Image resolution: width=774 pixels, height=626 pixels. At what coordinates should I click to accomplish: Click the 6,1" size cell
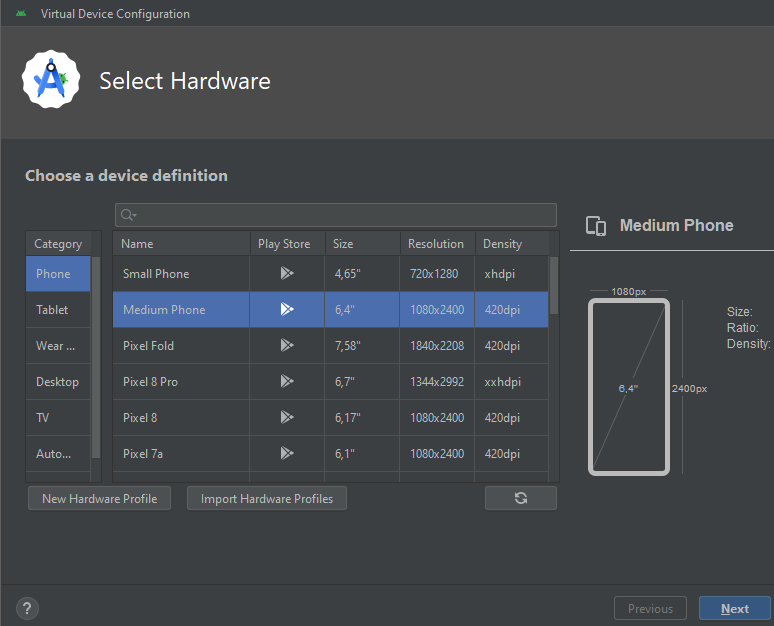point(362,454)
